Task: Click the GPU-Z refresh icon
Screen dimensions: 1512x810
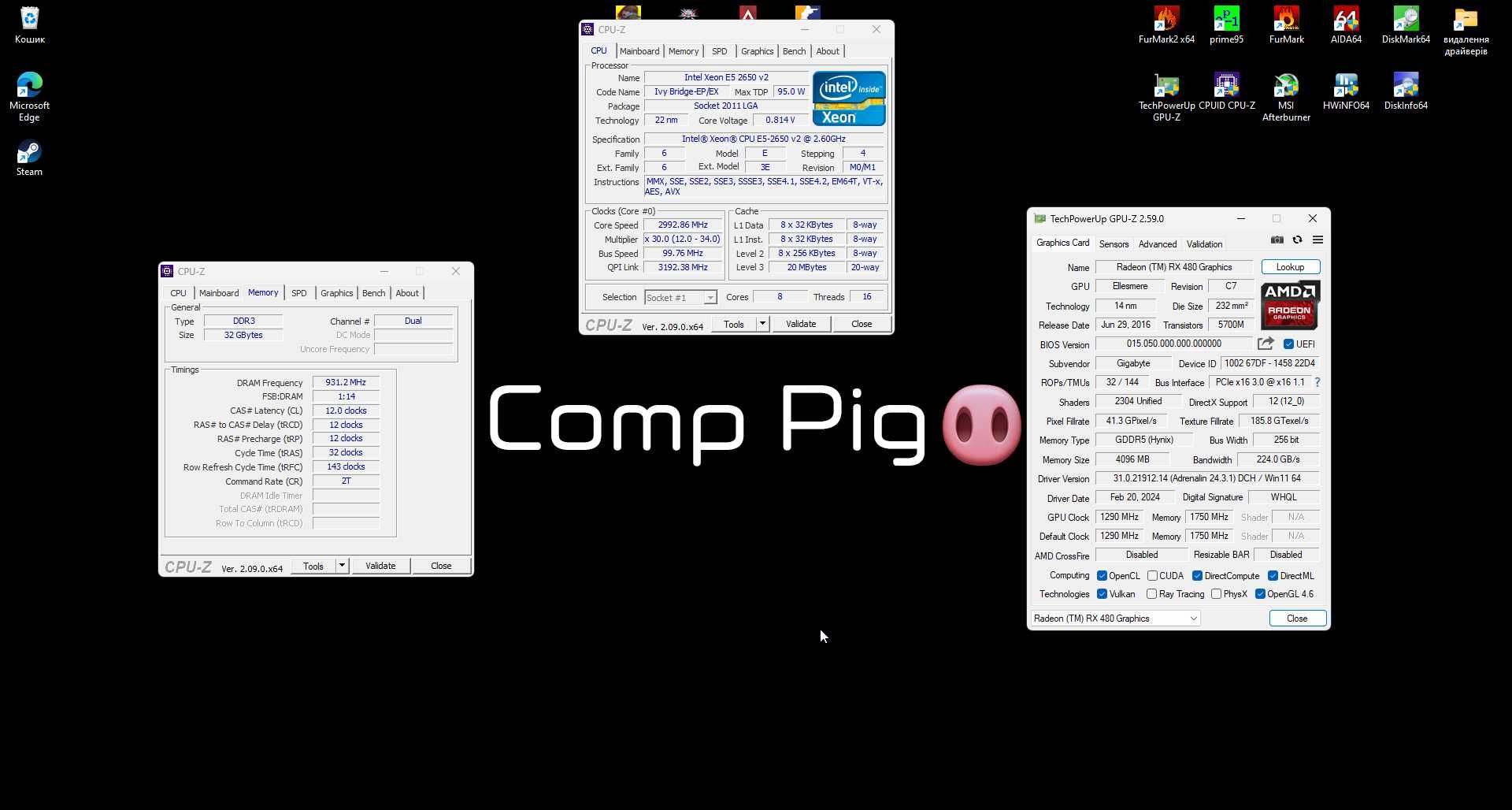Action: 1297,240
